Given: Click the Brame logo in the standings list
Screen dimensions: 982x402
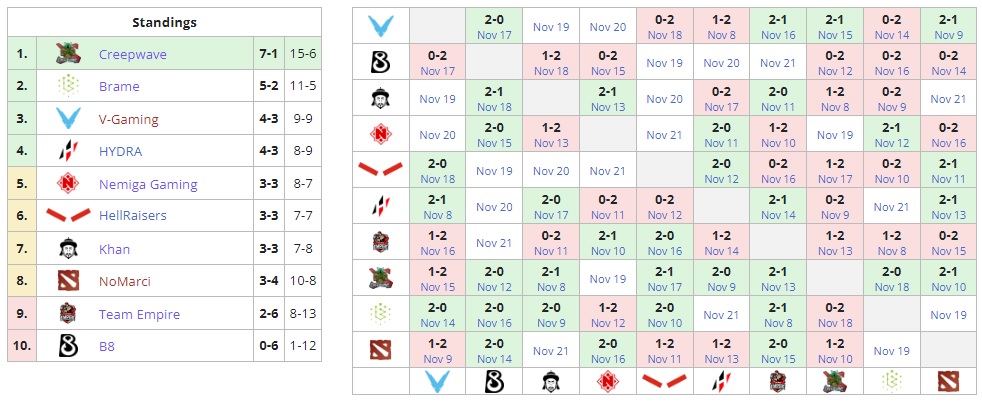Looking at the screenshot, I should pyautogui.click(x=68, y=87).
